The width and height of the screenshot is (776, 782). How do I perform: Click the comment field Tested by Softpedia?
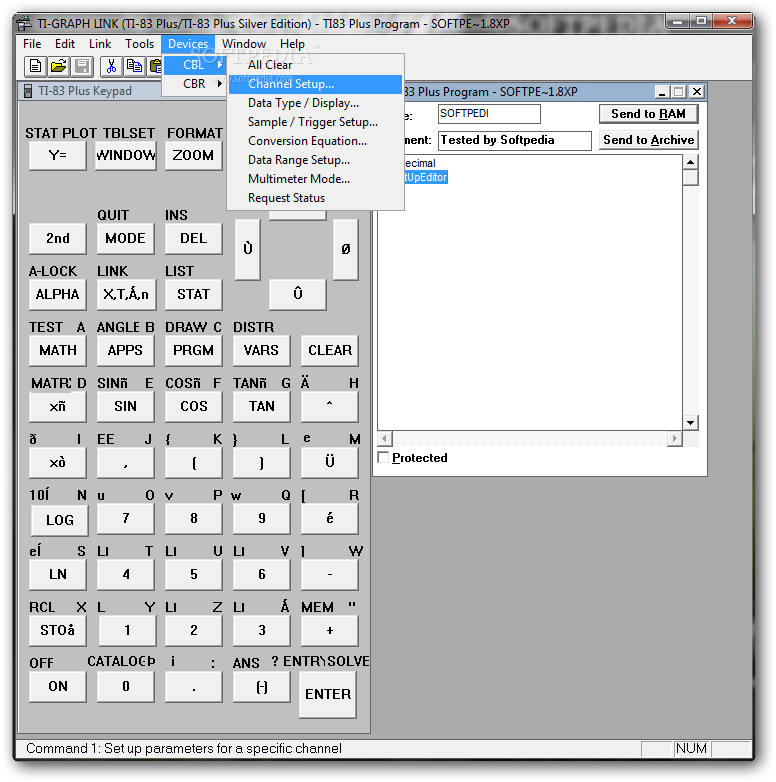(515, 140)
